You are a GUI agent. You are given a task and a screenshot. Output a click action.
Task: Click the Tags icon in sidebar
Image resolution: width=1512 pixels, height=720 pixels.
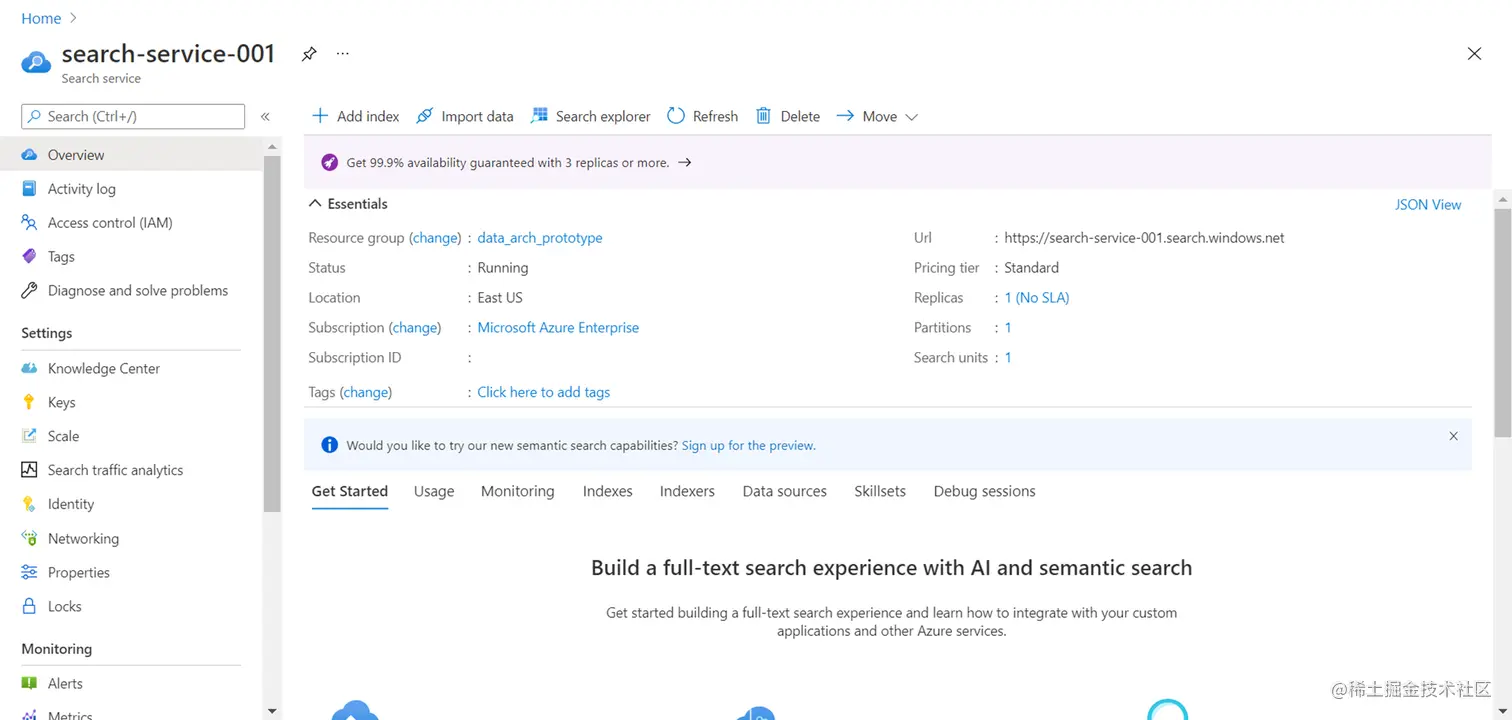[29, 256]
